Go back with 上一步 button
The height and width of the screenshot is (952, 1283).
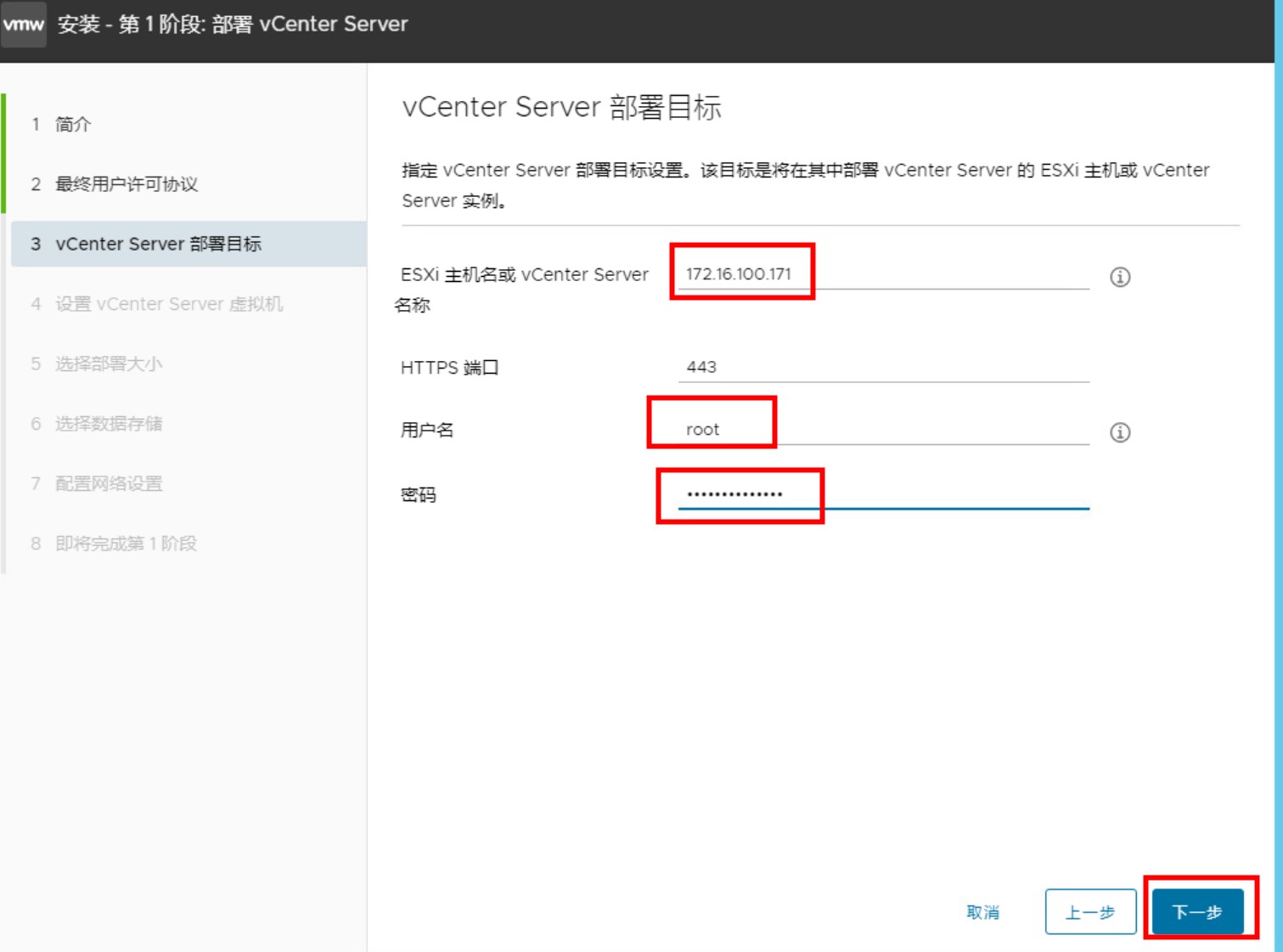point(1090,912)
